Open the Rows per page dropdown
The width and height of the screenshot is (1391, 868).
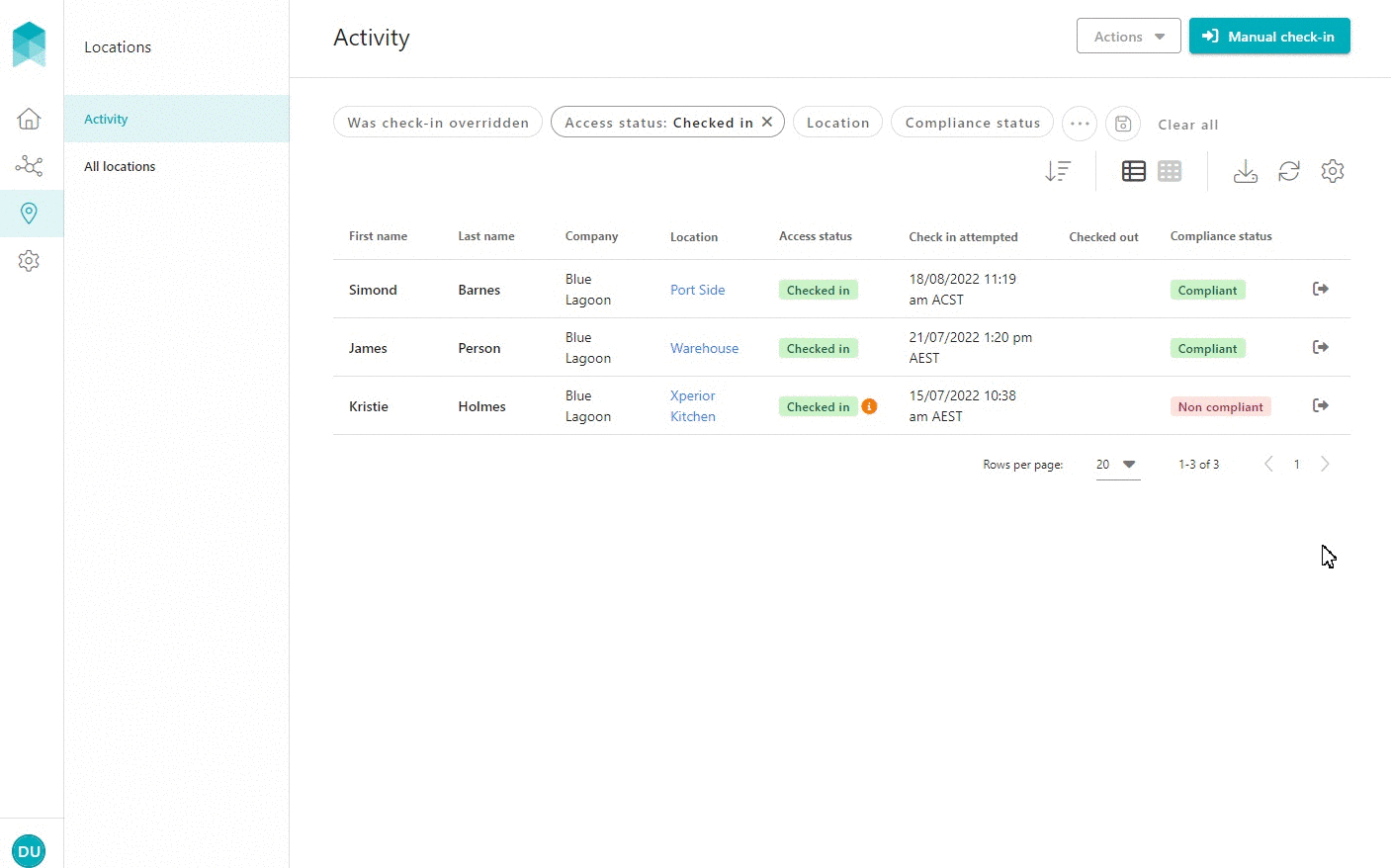point(1118,465)
